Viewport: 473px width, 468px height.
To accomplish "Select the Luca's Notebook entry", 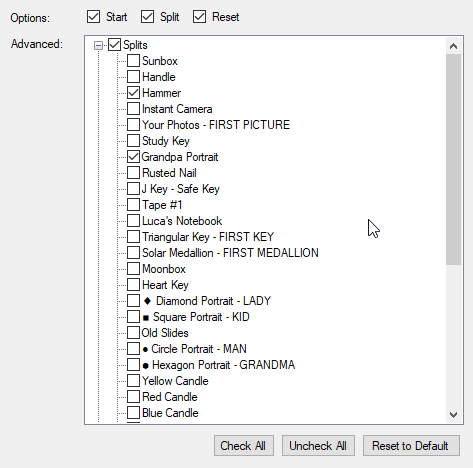I will click(x=182, y=221).
